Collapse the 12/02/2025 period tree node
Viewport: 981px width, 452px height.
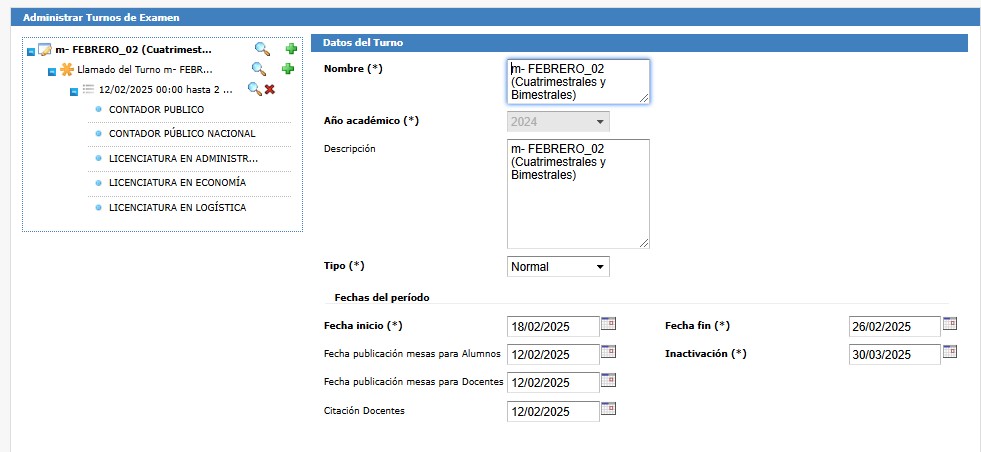click(73, 91)
